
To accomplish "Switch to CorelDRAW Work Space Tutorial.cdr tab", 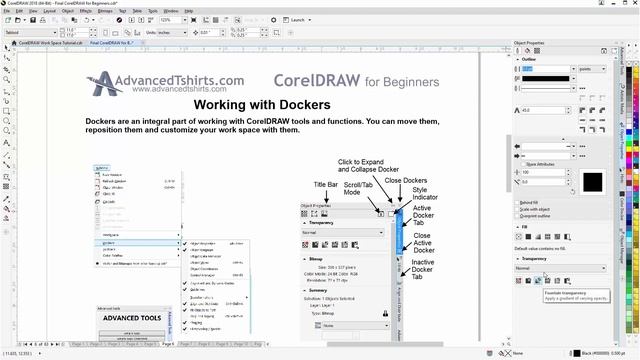I will (x=51, y=43).
